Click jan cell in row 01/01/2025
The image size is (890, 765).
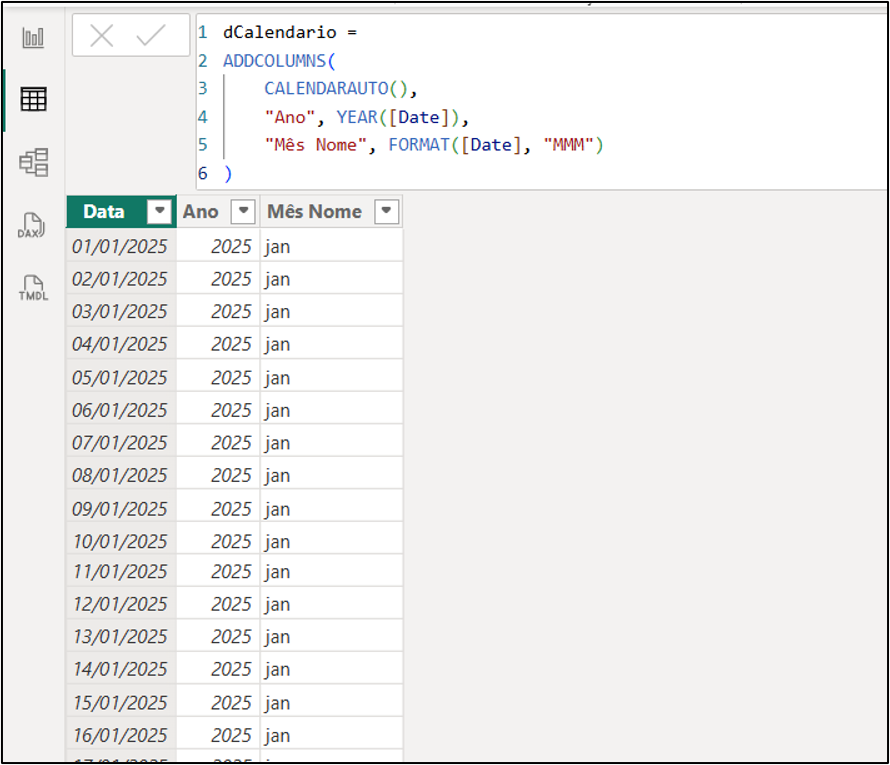click(331, 246)
